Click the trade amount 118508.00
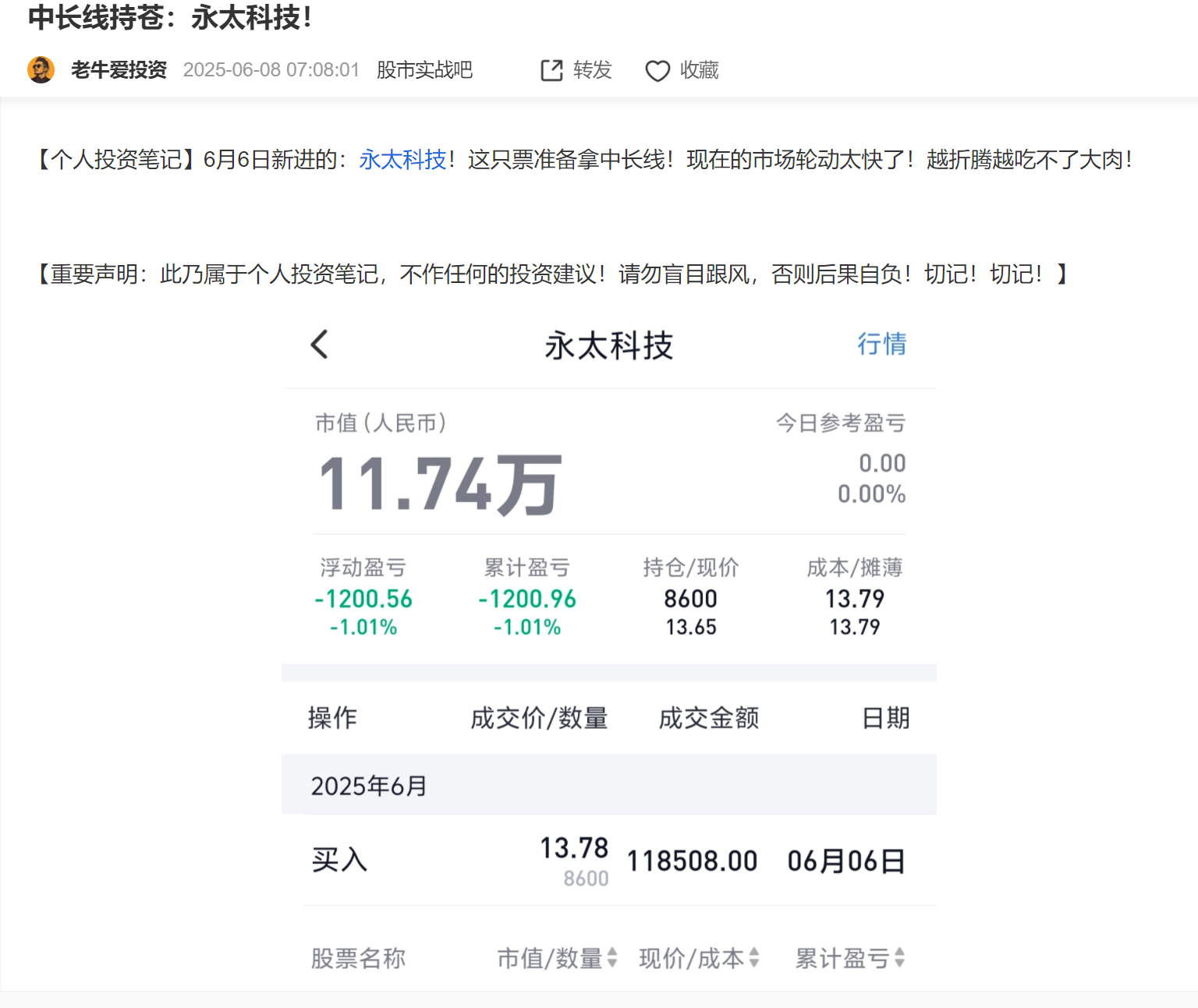The height and width of the screenshot is (1008, 1198). [693, 861]
